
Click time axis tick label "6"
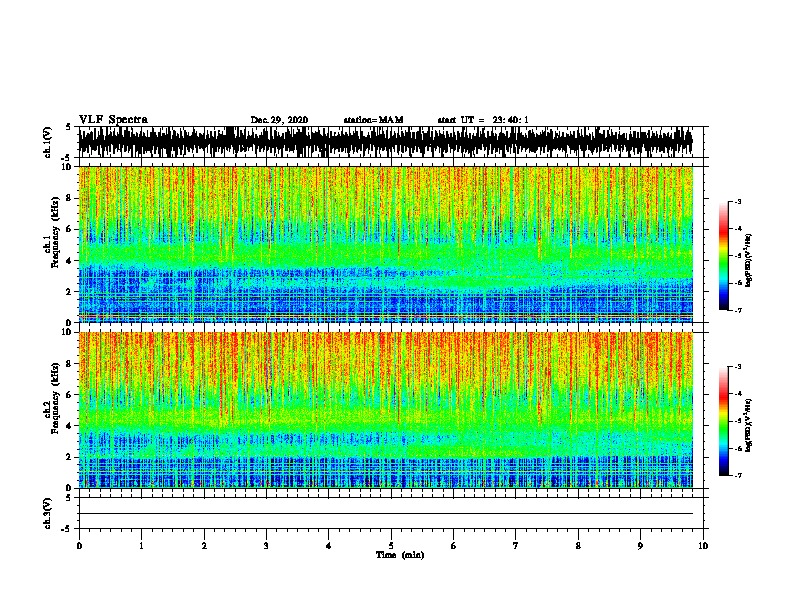[x=454, y=546]
